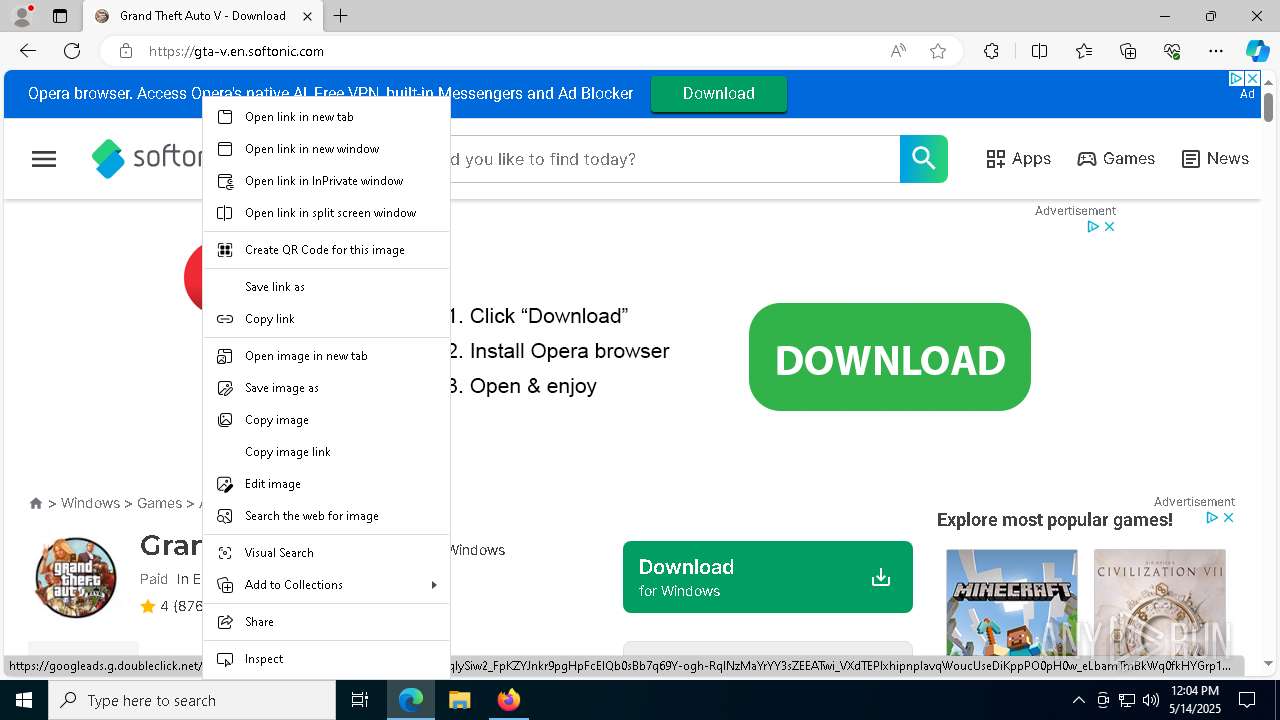The image size is (1280, 720).
Task: Open Favorites list icon
Action: pyautogui.click(x=1084, y=51)
